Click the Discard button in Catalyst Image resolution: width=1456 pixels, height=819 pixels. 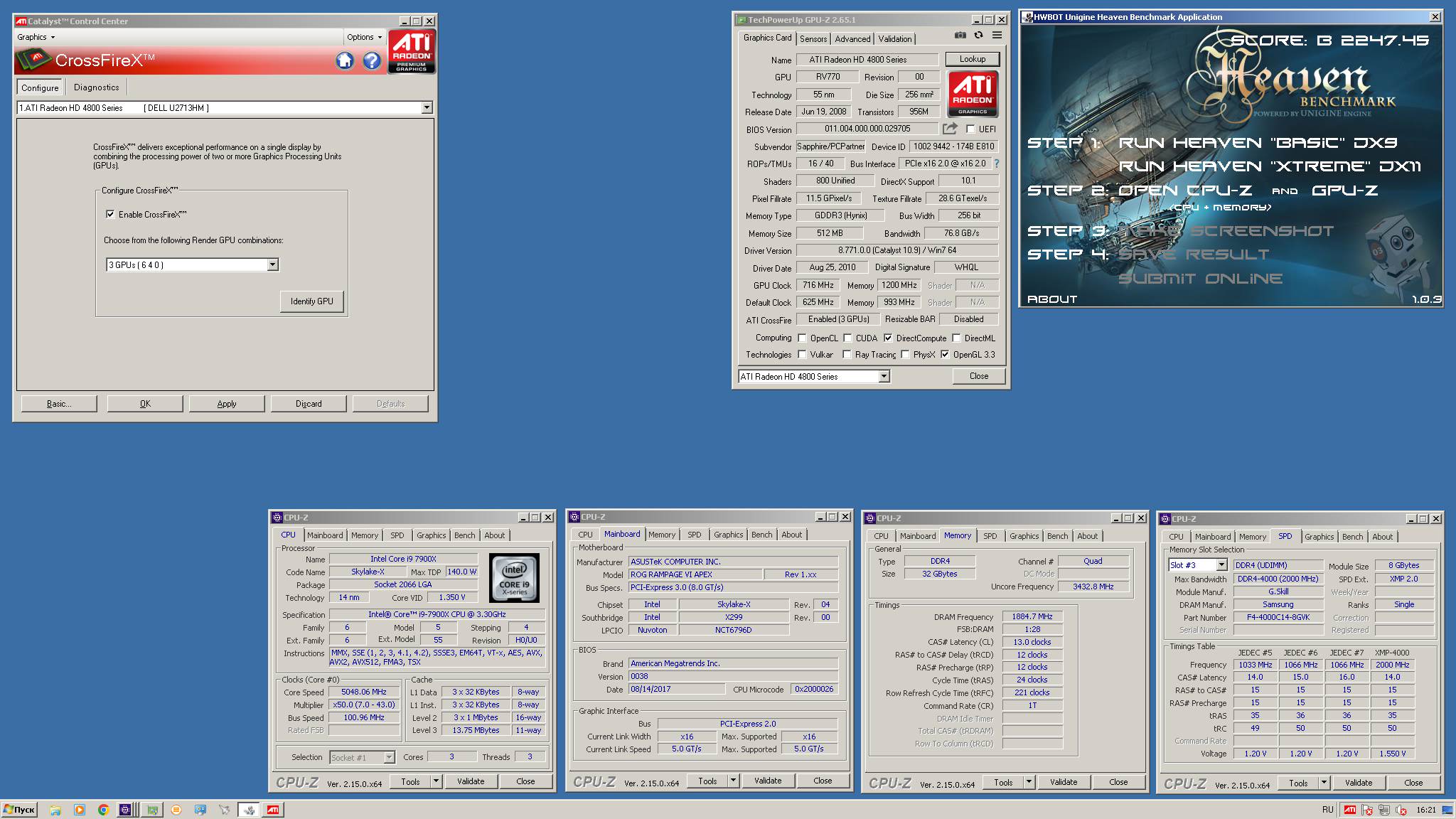click(309, 404)
